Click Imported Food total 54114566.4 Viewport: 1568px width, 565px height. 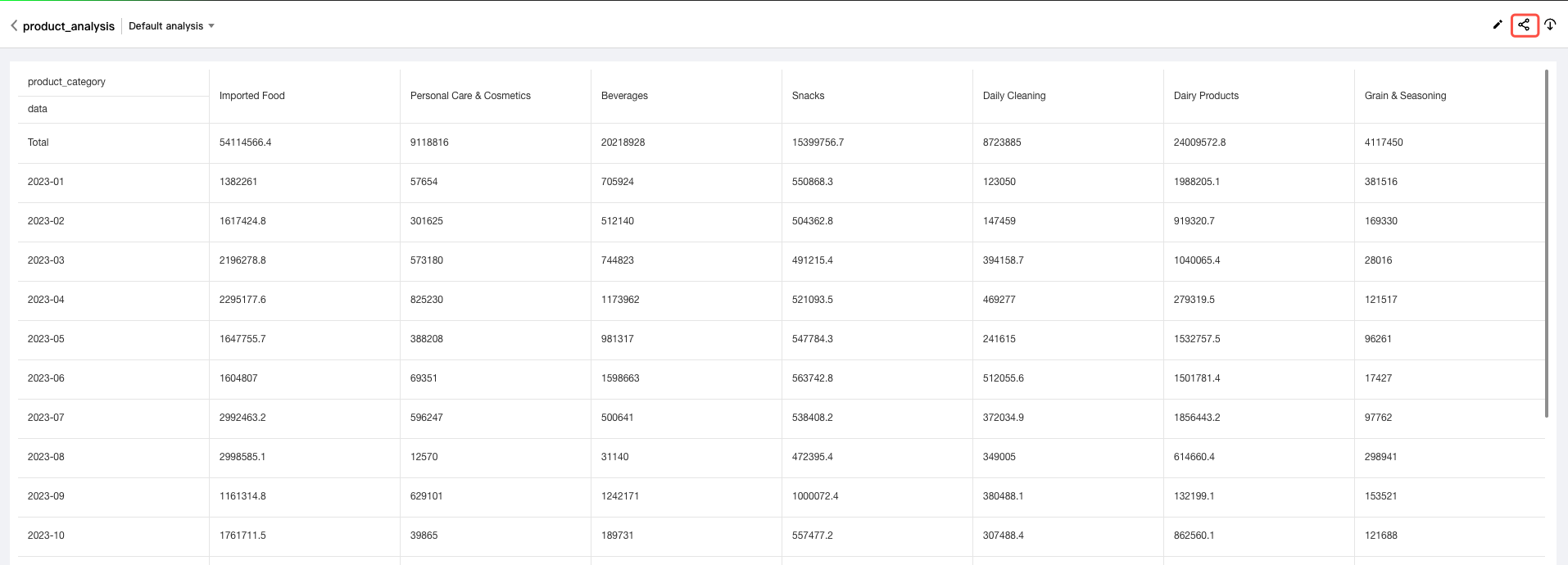[x=245, y=142]
